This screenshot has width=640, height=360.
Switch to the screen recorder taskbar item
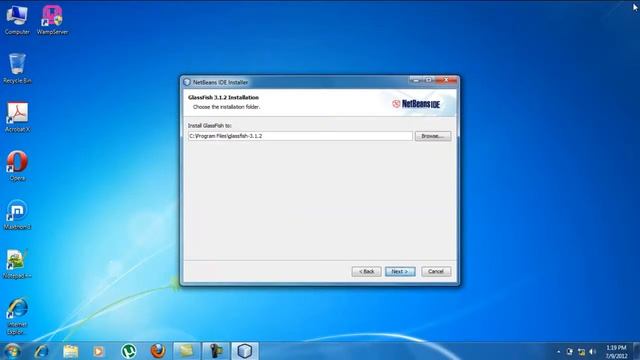pos(216,351)
